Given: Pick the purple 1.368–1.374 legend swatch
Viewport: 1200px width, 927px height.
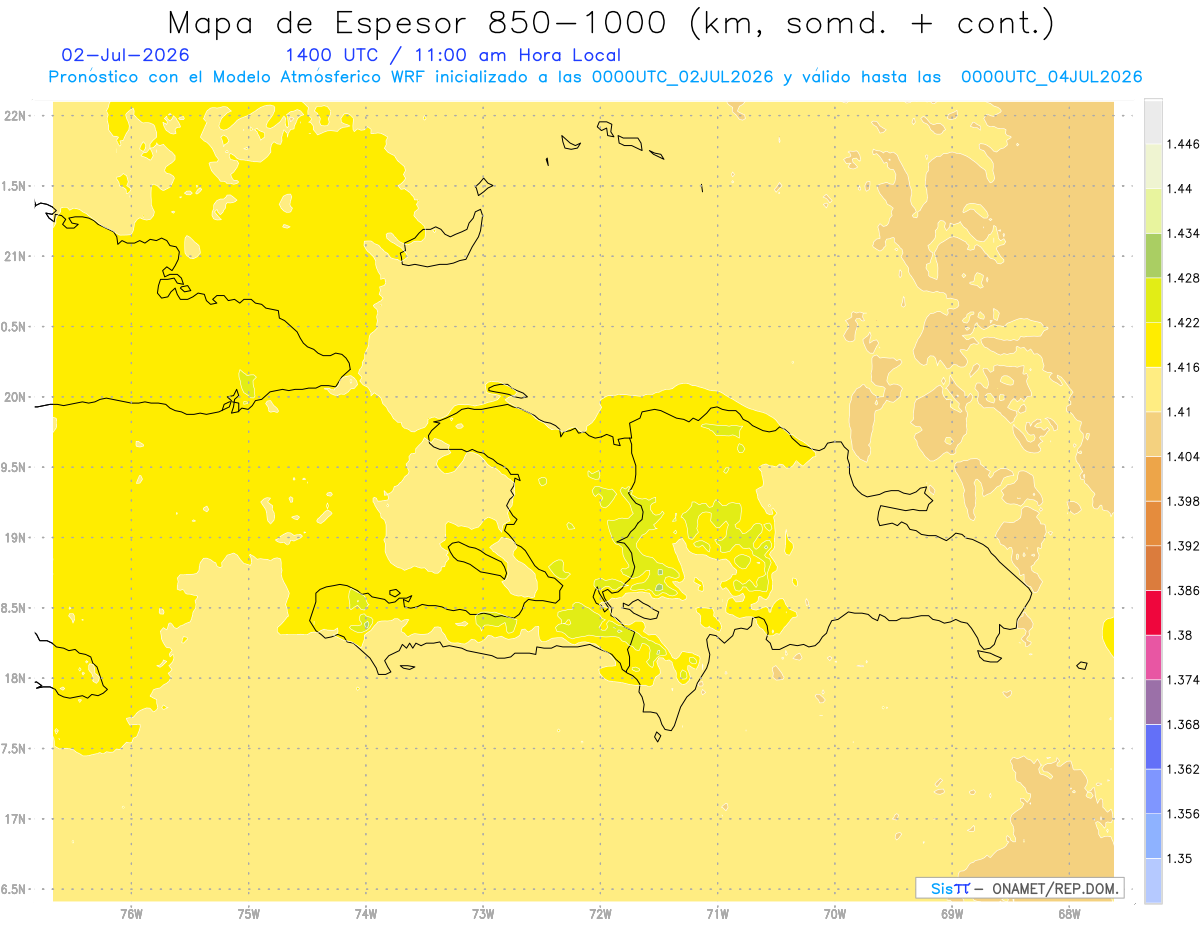Looking at the screenshot, I should tap(1153, 701).
